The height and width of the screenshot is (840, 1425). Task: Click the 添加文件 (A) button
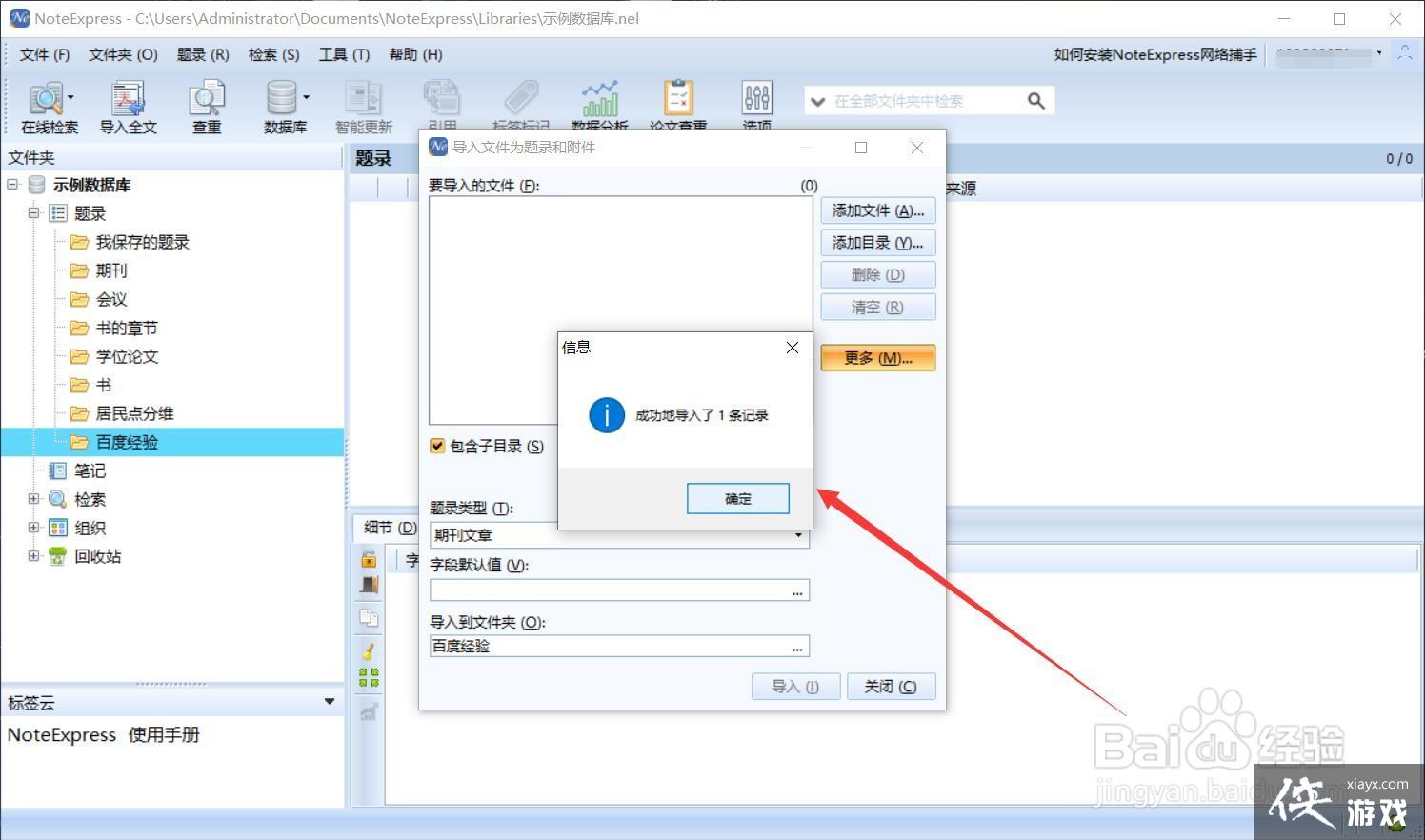(x=878, y=210)
